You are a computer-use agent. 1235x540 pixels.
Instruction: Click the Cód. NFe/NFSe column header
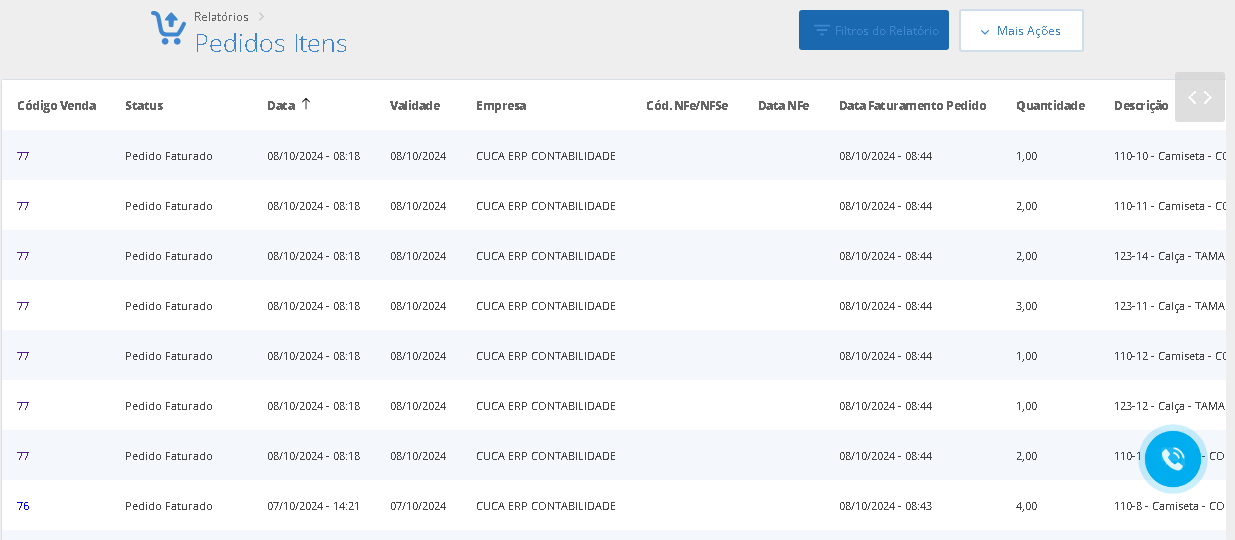(687, 105)
